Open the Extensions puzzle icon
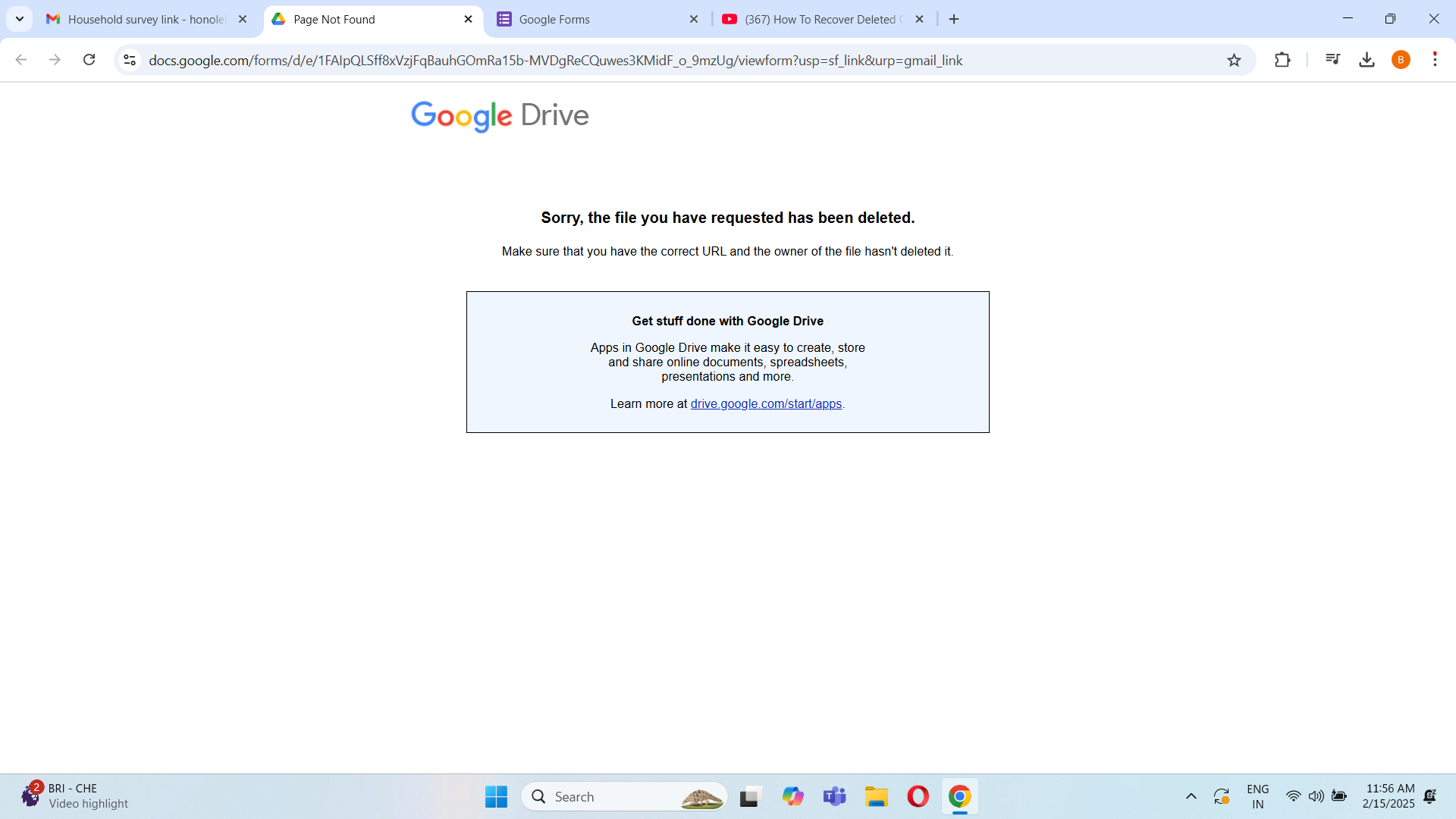Viewport: 1456px width, 819px height. coord(1282,60)
